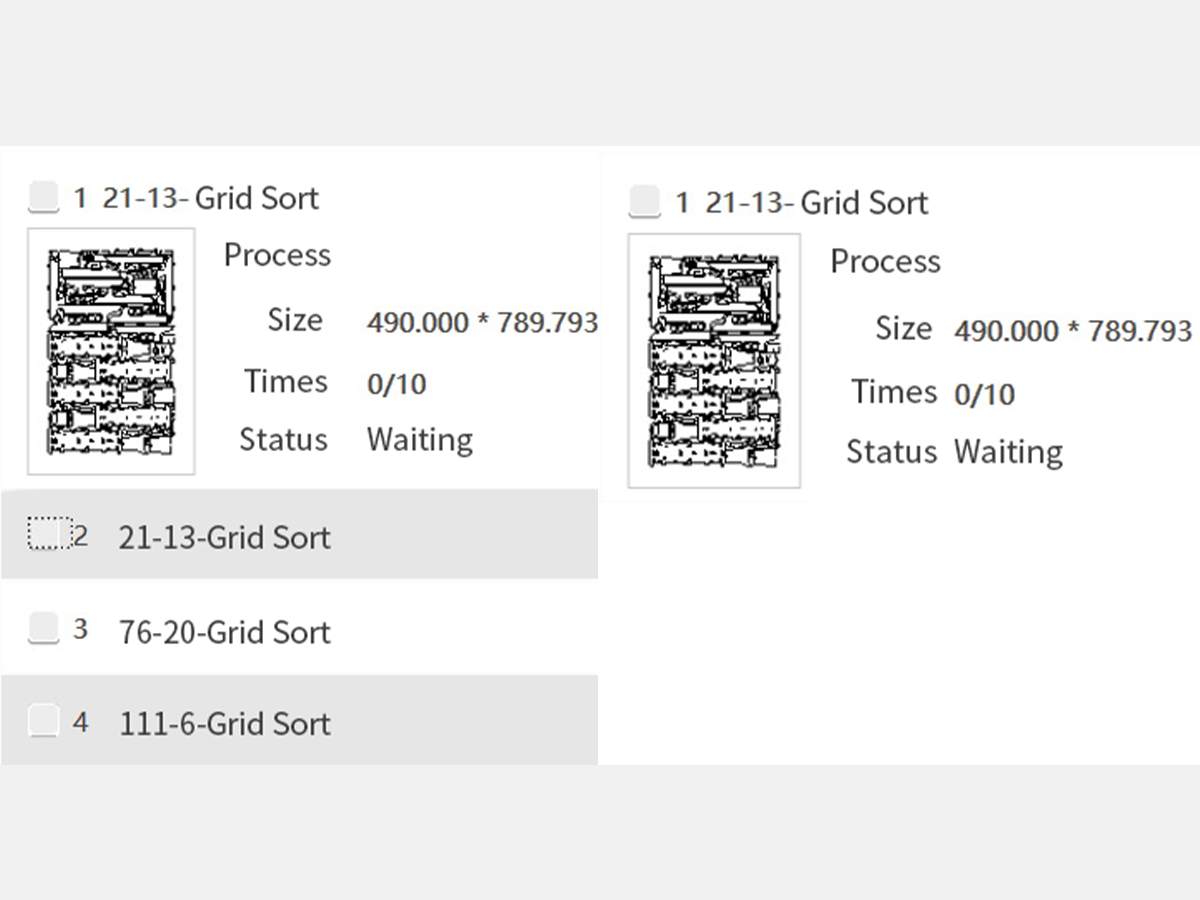This screenshot has height=900, width=1200.
Task: Check the box beside 111-6-Grid Sort
Action: 43,719
